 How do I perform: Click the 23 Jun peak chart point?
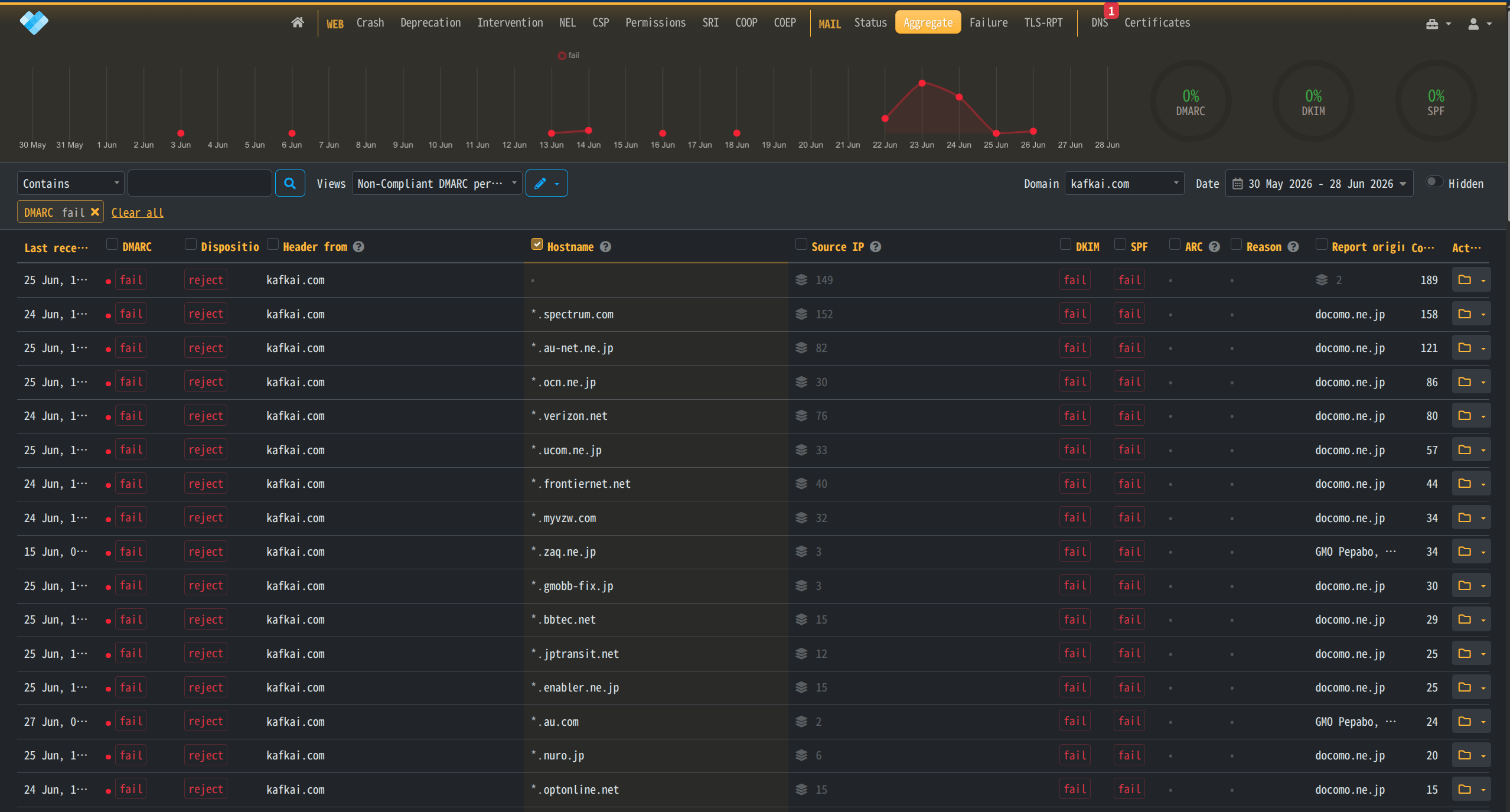pos(922,83)
